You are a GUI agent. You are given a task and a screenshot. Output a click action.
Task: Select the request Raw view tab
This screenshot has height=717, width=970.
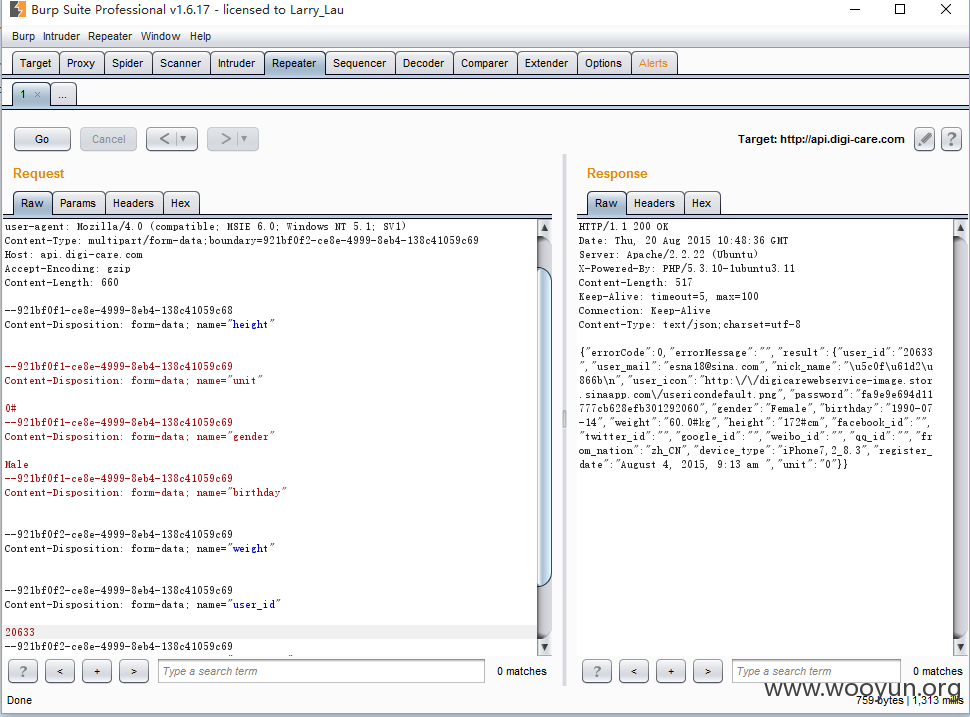pos(32,203)
